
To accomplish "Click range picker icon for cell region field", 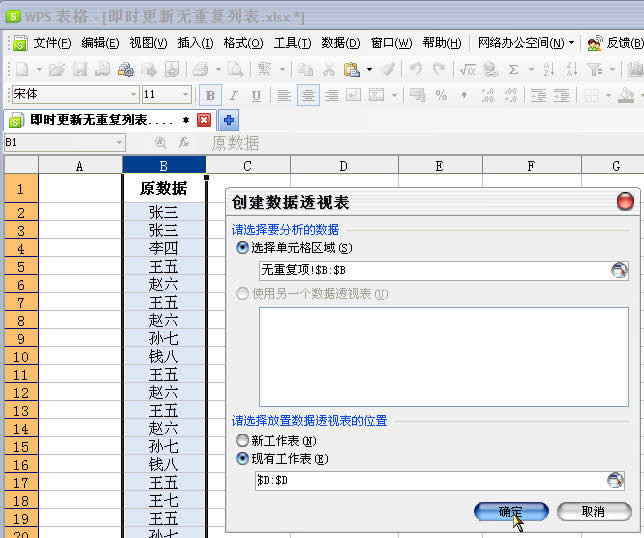I will coord(619,270).
